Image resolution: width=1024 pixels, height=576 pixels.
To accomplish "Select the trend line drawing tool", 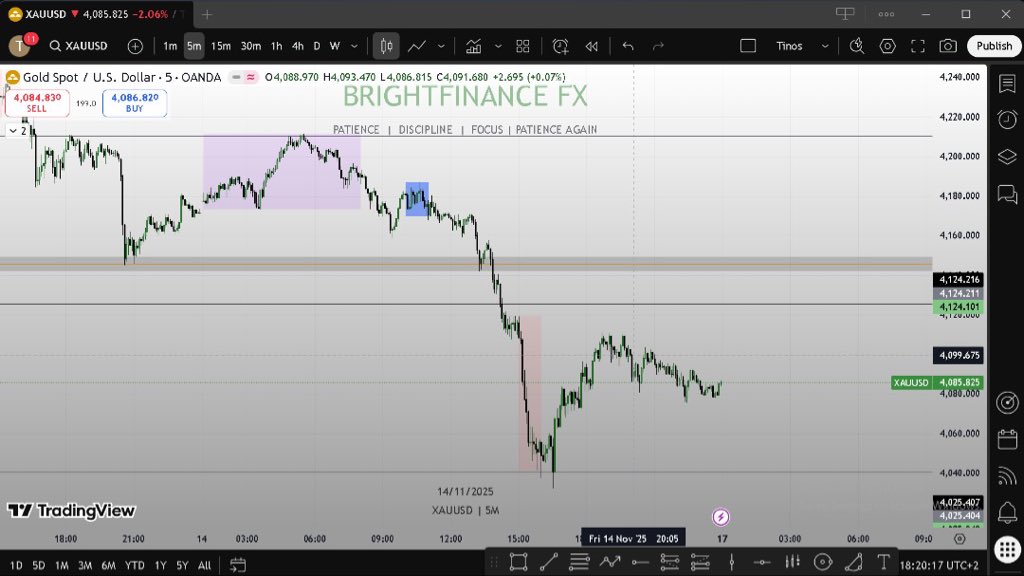I will (x=549, y=562).
